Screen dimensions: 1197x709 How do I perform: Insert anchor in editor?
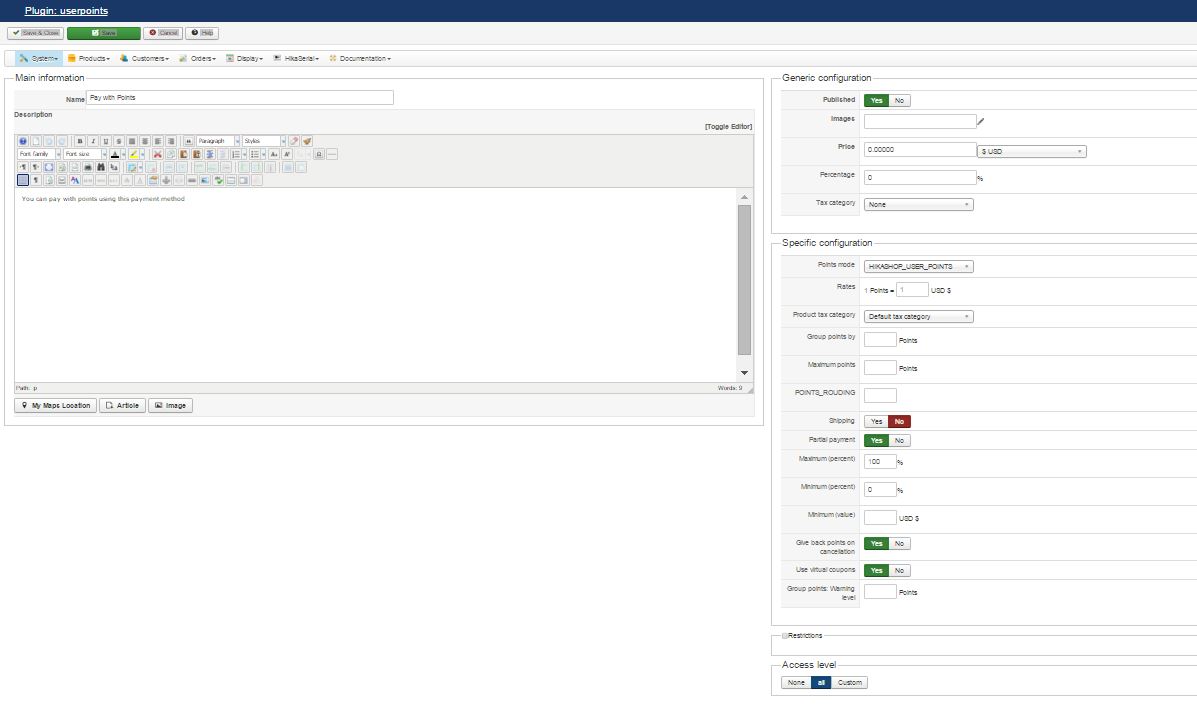pyautogui.click(x=166, y=180)
